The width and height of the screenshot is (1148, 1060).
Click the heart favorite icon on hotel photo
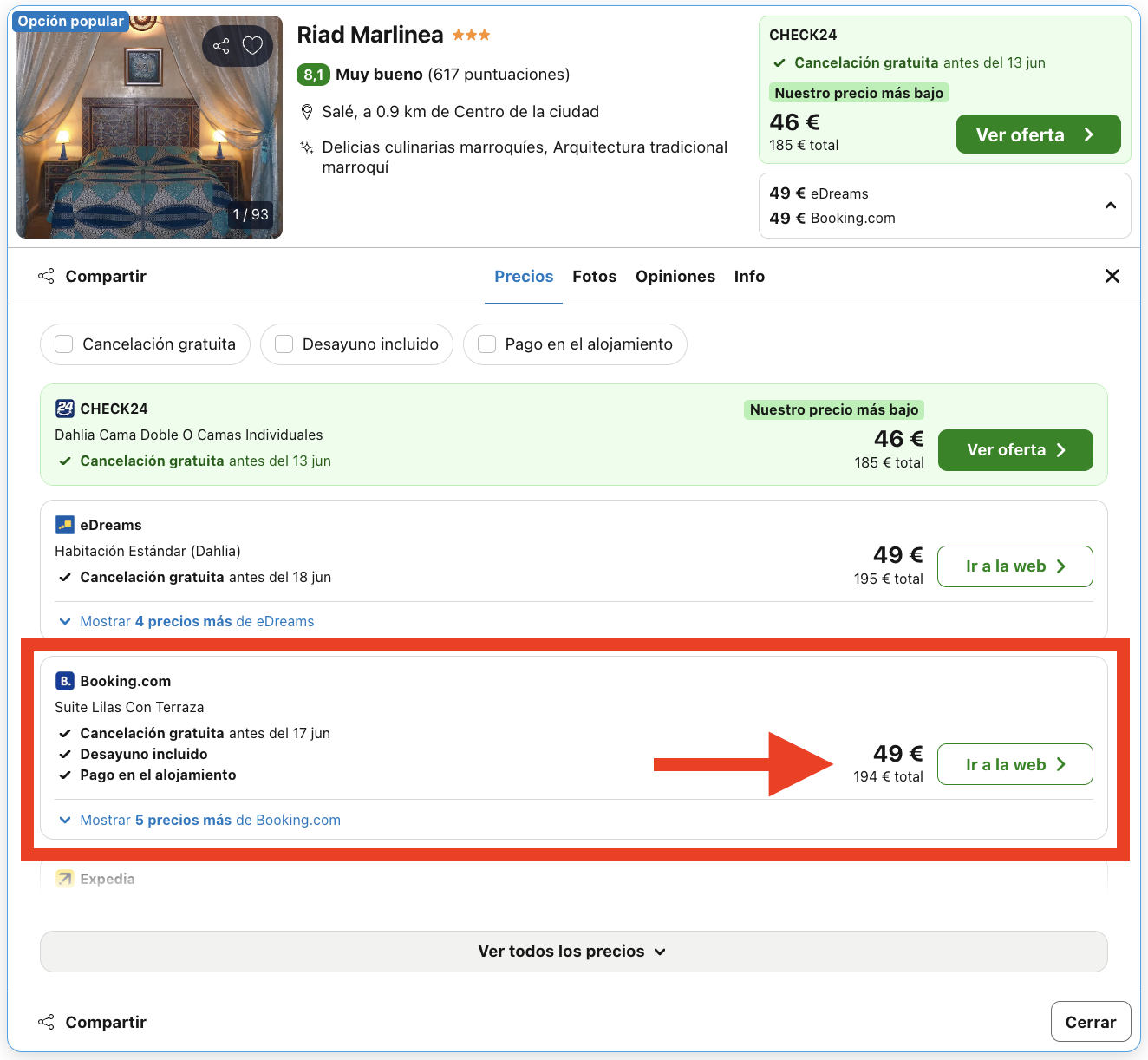(x=252, y=45)
